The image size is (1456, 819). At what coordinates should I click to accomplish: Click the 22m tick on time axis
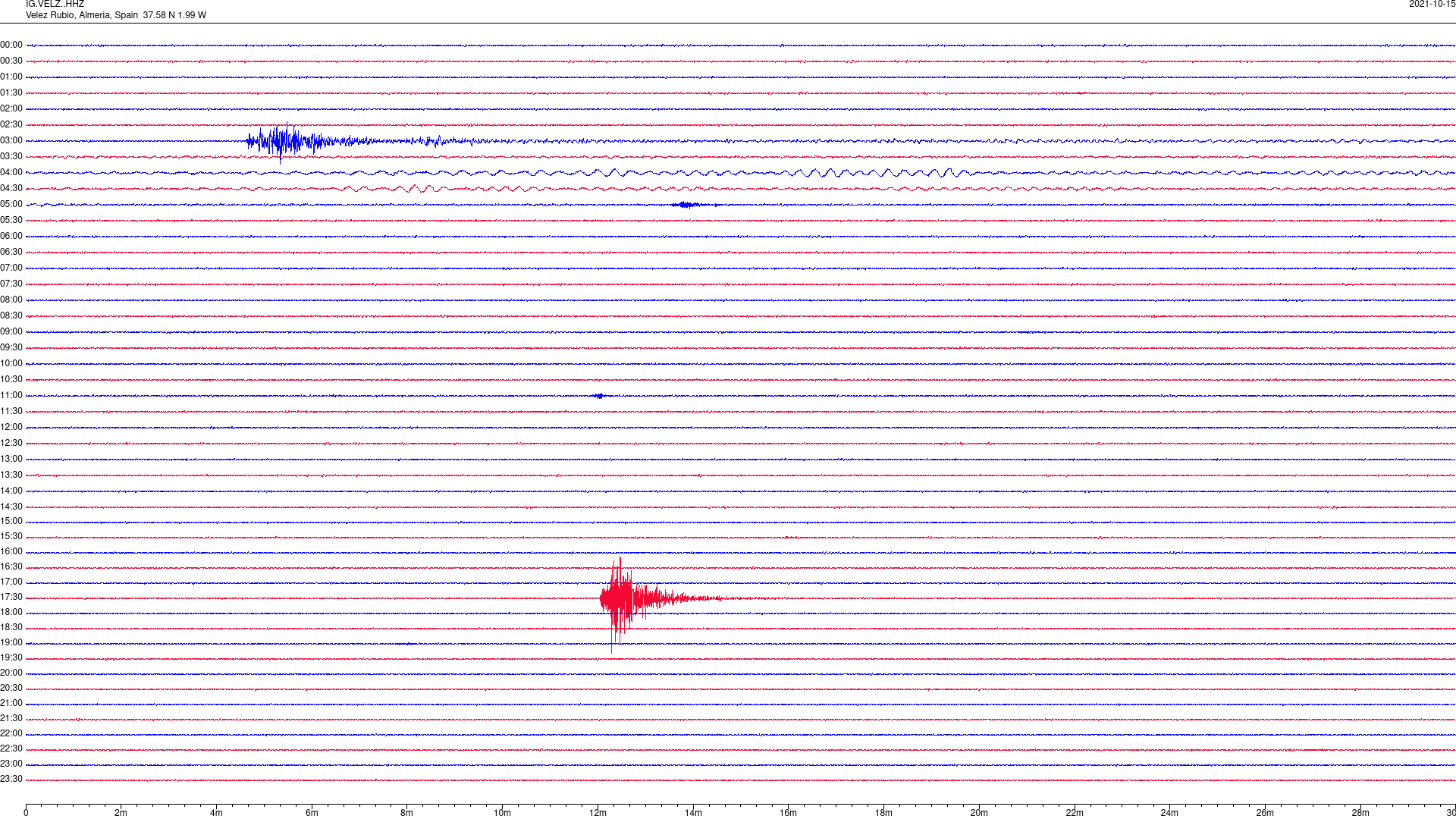1074,812
